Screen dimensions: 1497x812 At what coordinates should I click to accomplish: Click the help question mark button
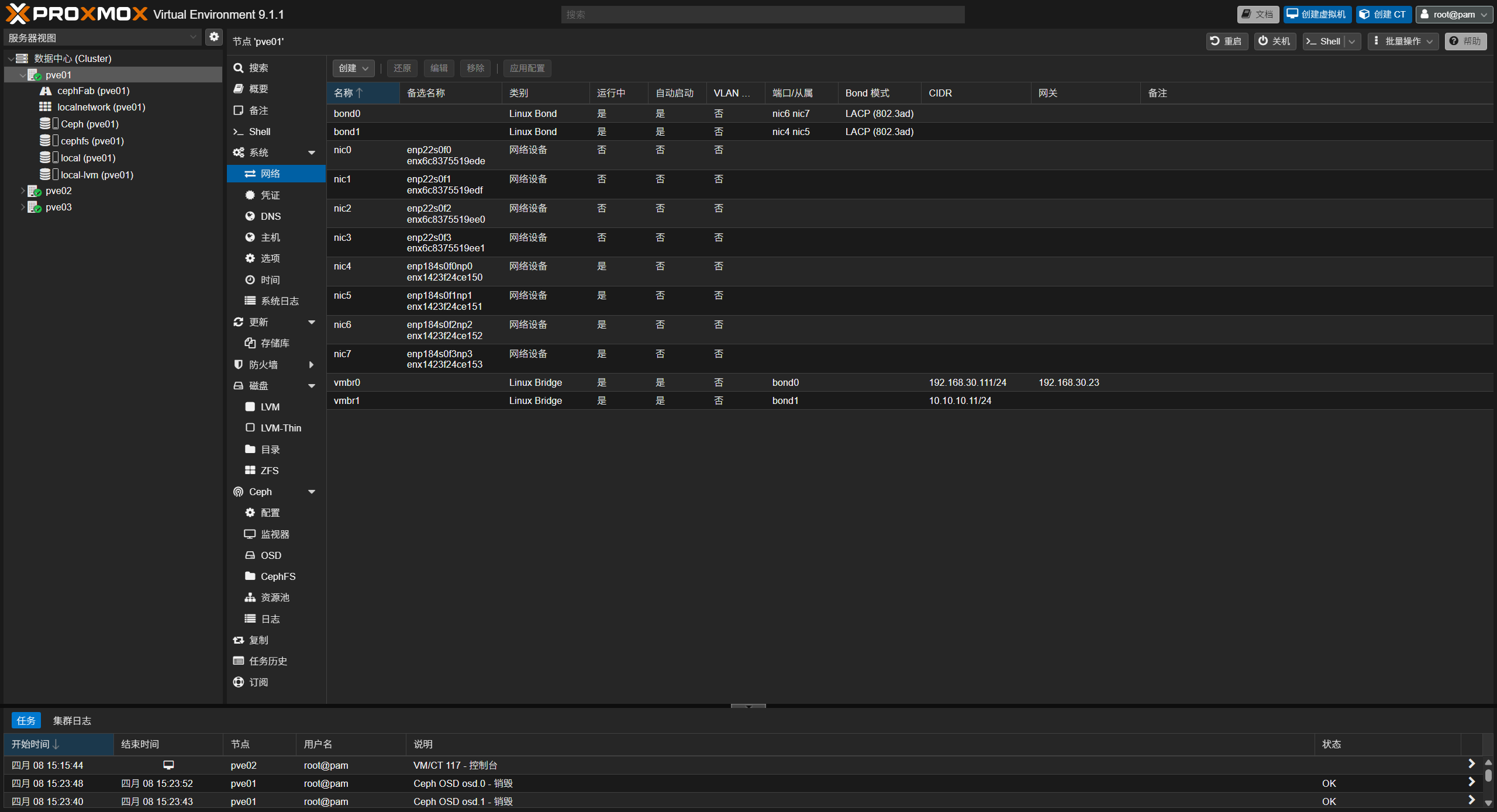(x=1465, y=41)
